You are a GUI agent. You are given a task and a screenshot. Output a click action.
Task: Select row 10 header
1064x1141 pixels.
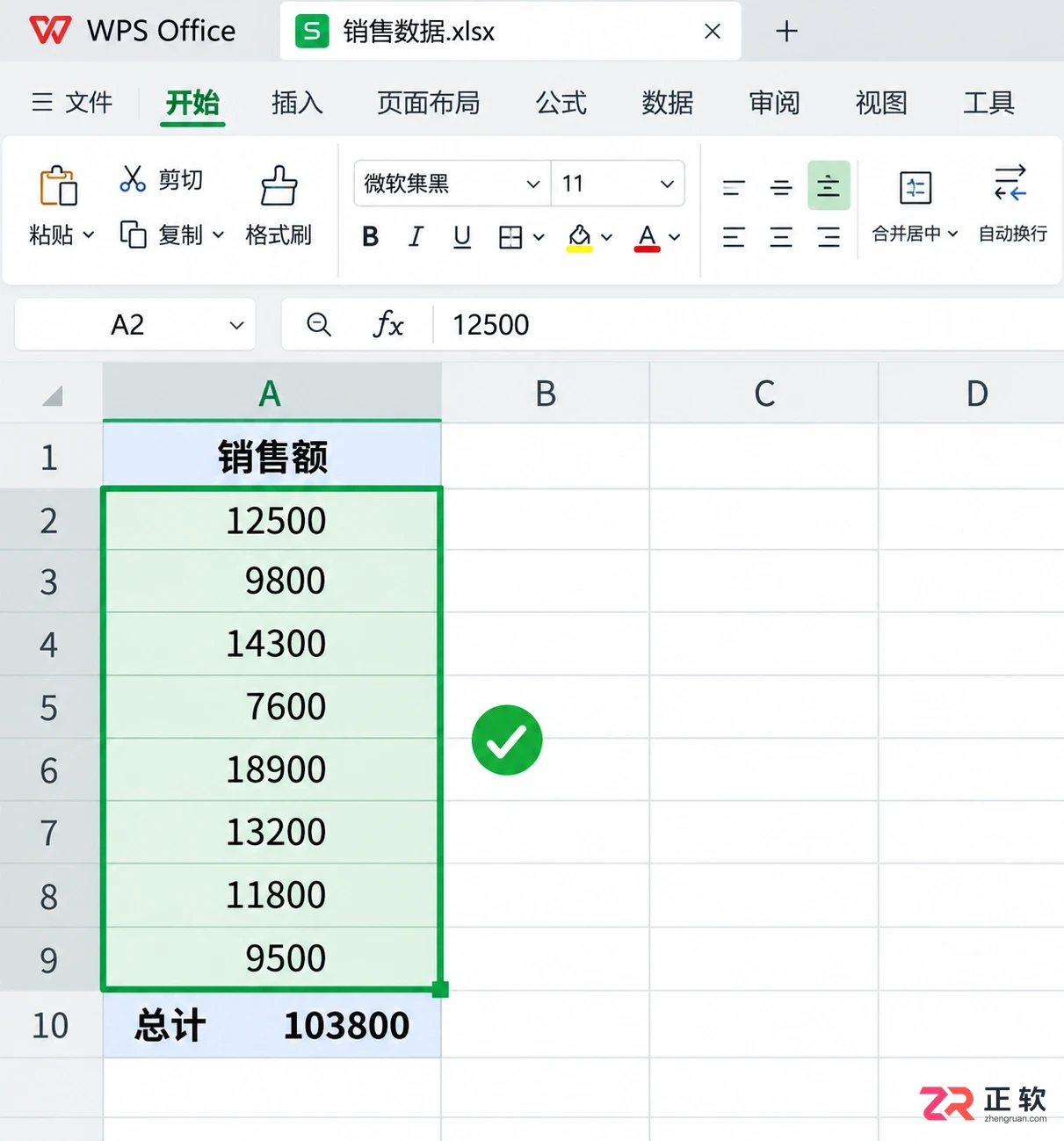(50, 1025)
